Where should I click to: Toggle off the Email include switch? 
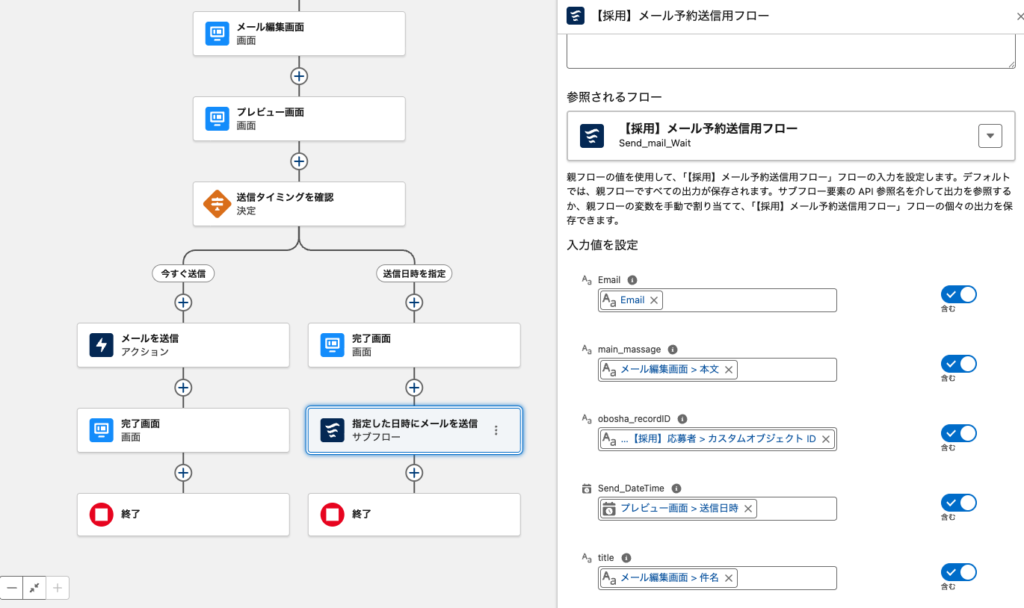[958, 295]
